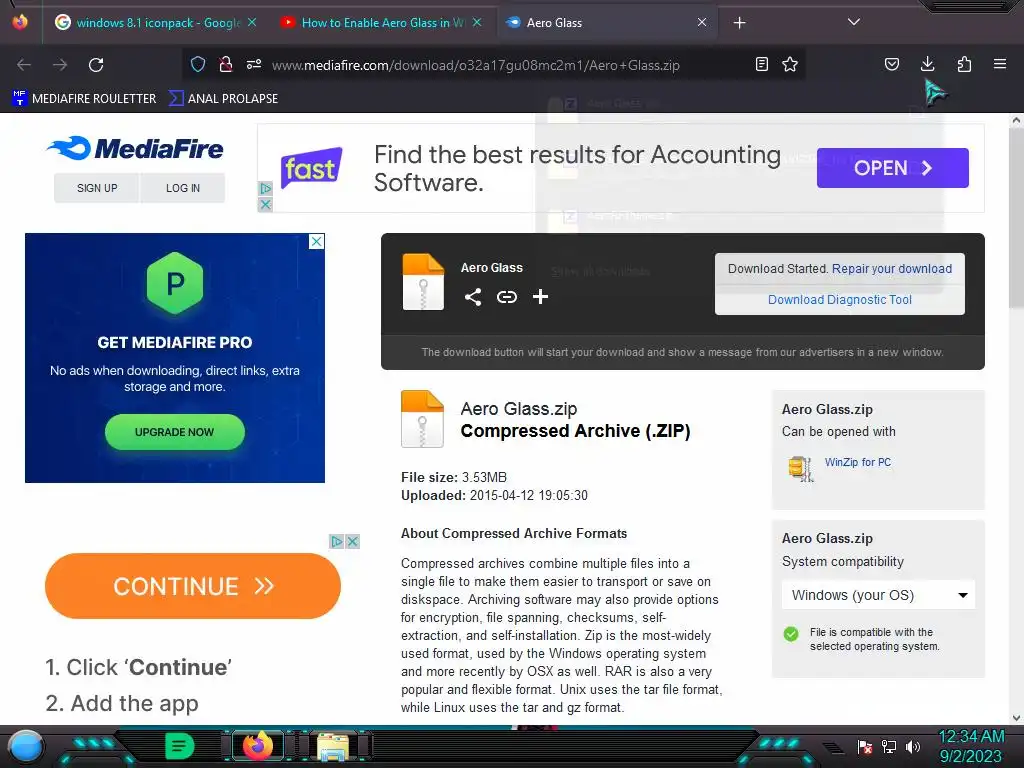1024x768 pixels.
Task: Close the windows 8.1 iconpack tab
Action: (252, 22)
